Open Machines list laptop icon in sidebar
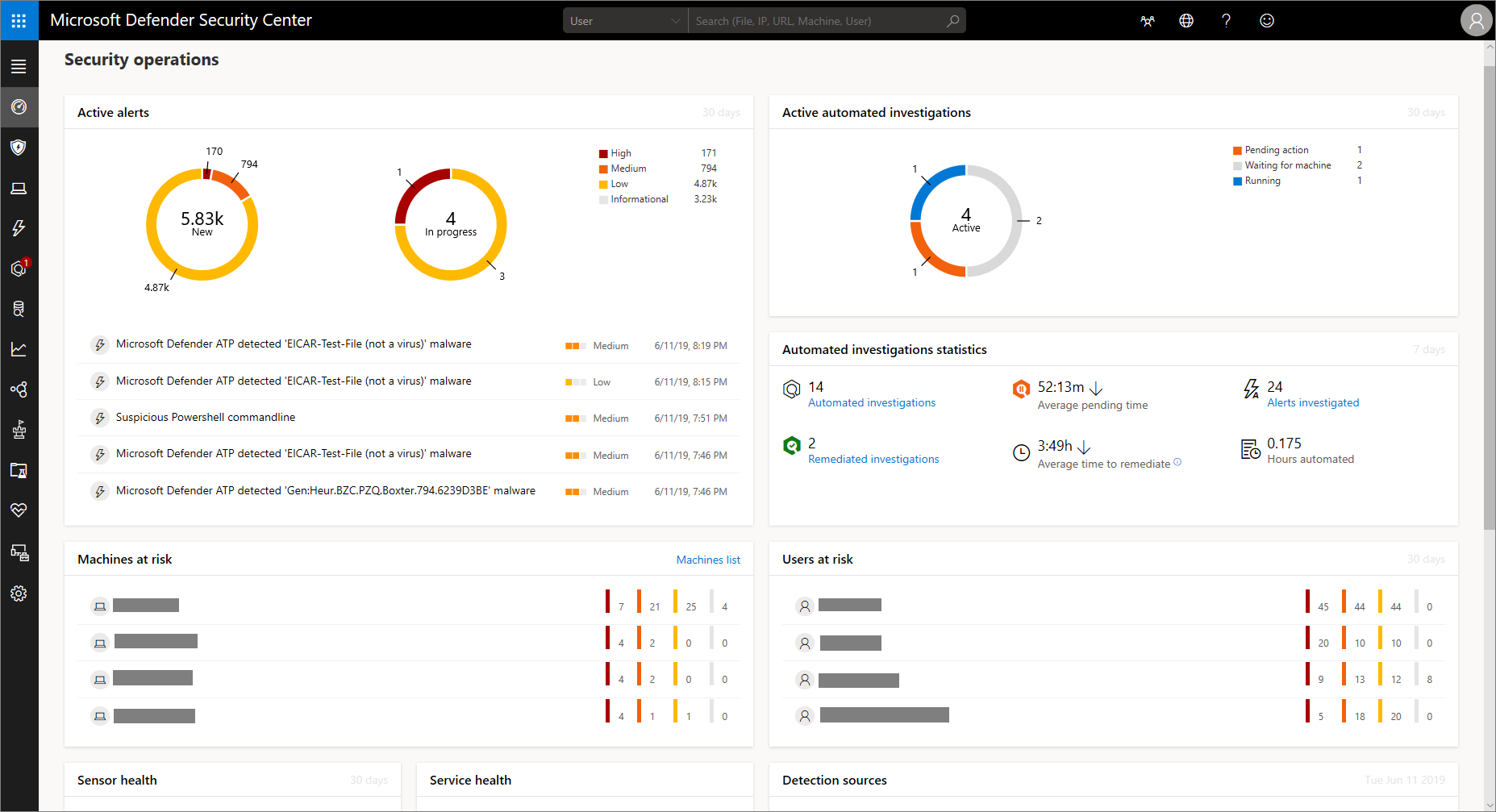The image size is (1496, 812). (x=19, y=188)
